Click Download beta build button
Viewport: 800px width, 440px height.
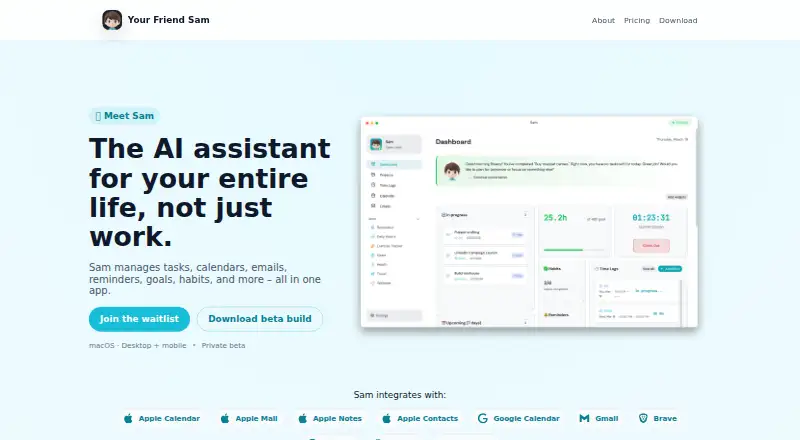(x=260, y=319)
